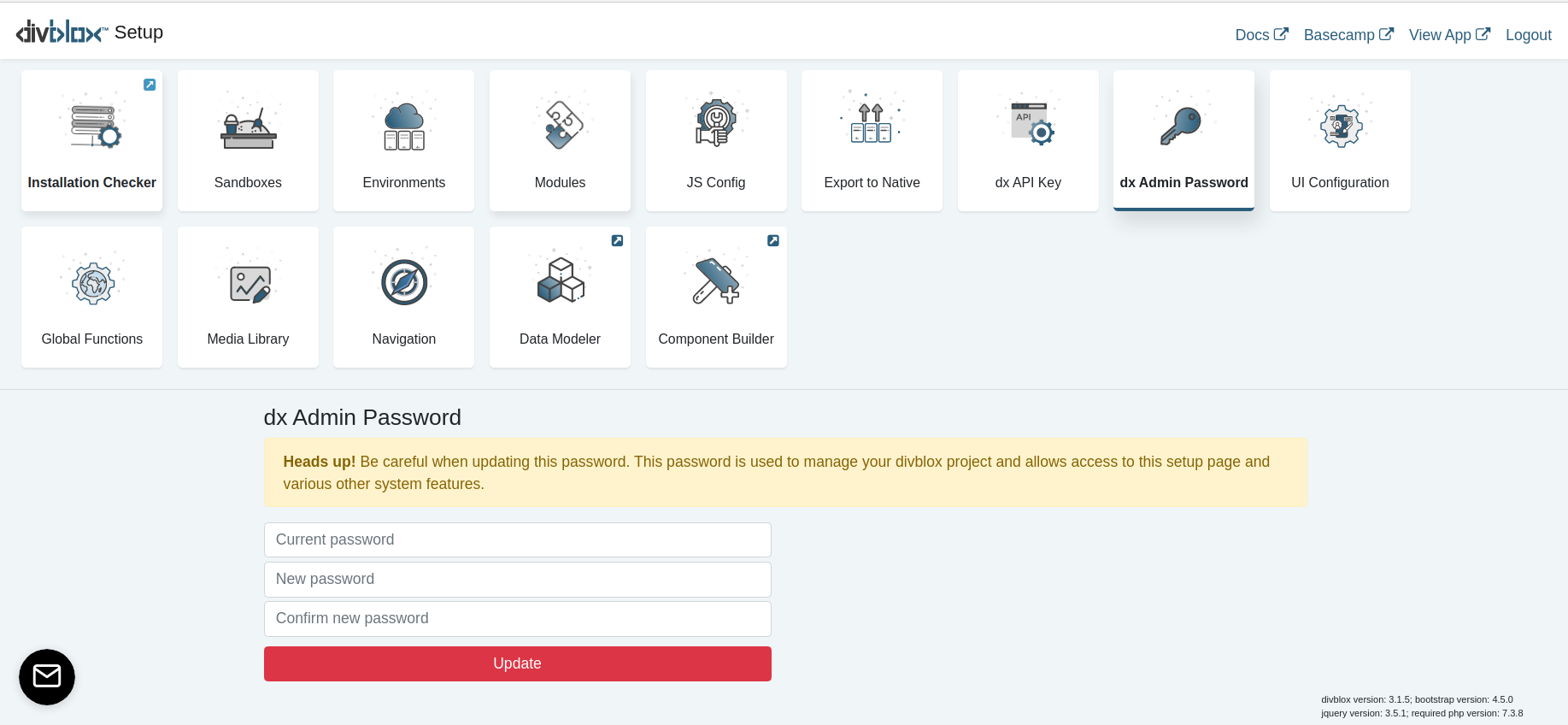Click the 'divblox version: 3.1.5' footer text
This screenshot has height=725, width=1568.
coord(1365,699)
